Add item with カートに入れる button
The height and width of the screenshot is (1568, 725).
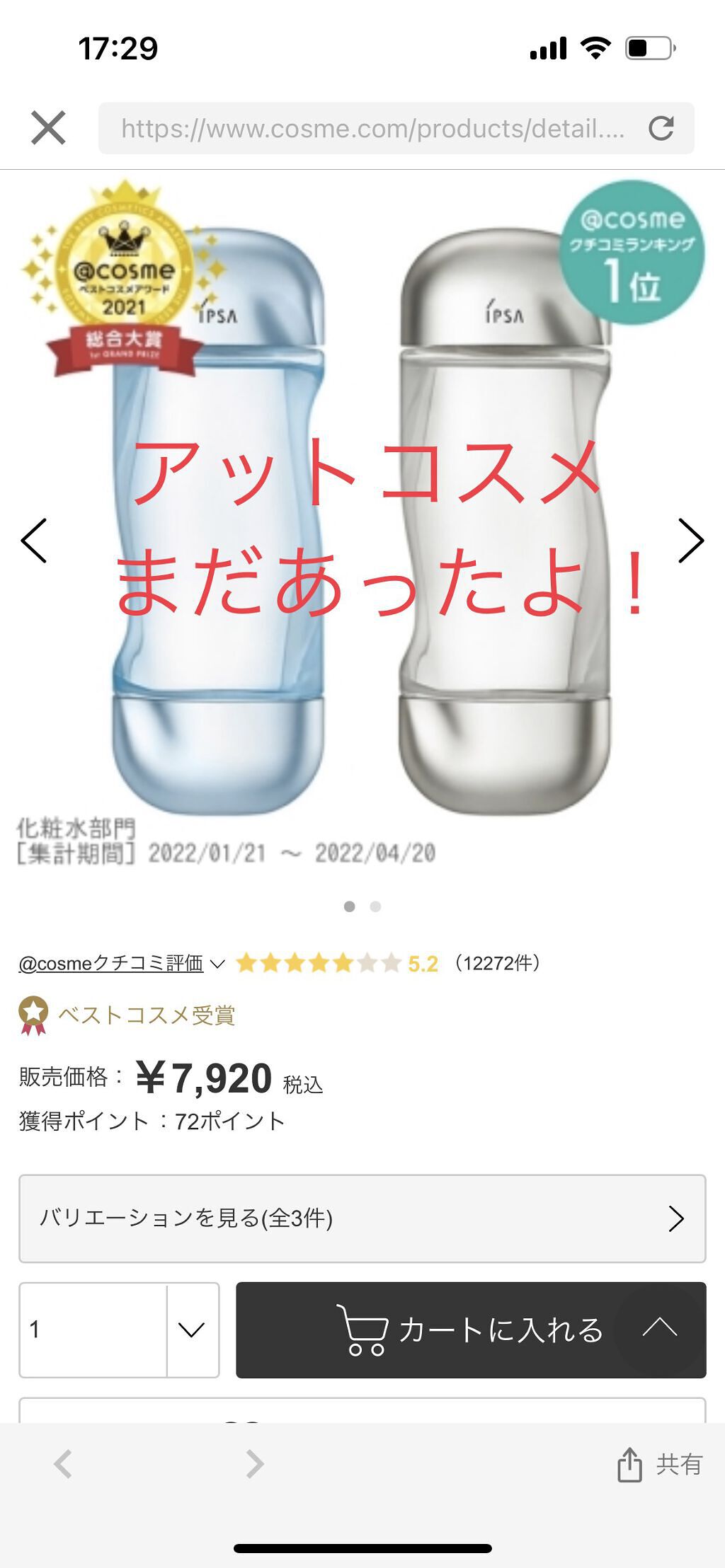point(471,1330)
